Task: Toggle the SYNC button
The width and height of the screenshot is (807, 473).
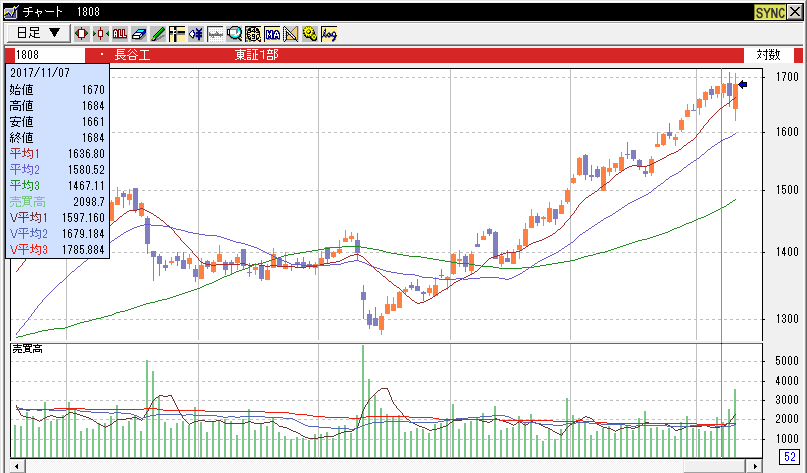Action: [x=771, y=11]
